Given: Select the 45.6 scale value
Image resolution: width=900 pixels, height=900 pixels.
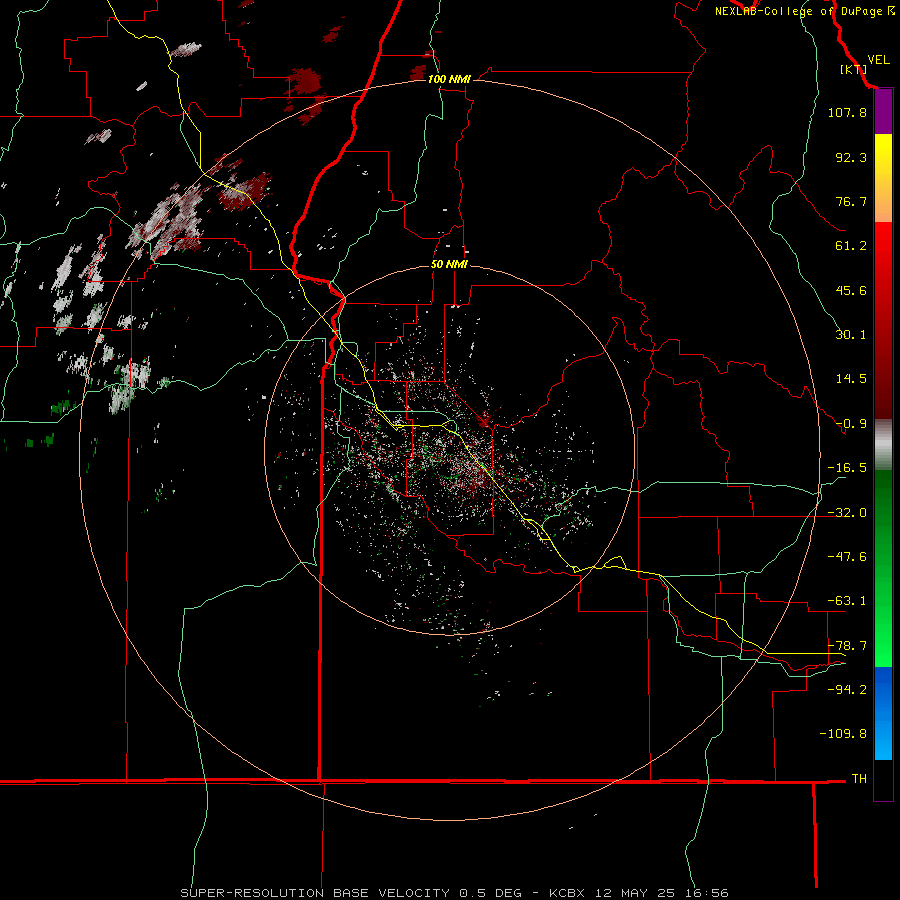Looking at the screenshot, I should (x=851, y=290).
